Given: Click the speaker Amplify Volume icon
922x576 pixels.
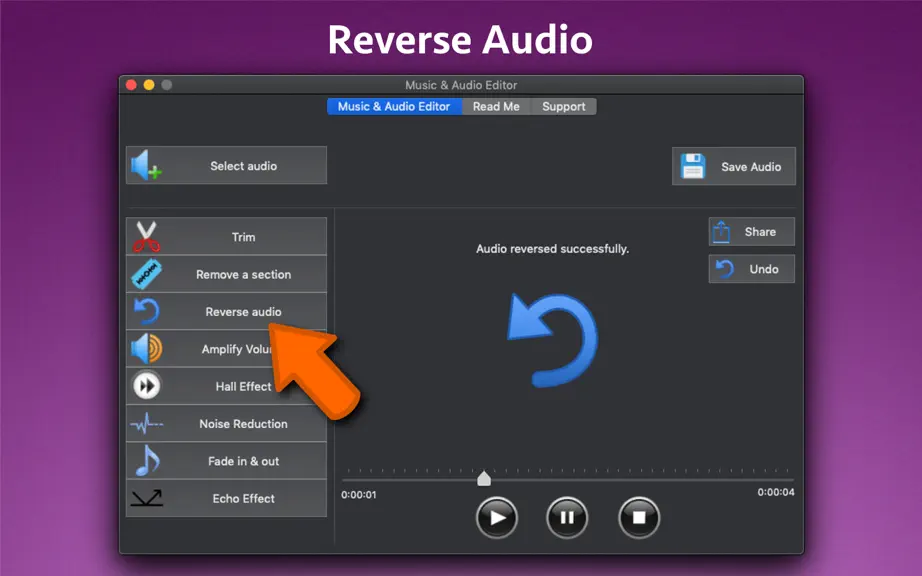Looking at the screenshot, I should (146, 349).
